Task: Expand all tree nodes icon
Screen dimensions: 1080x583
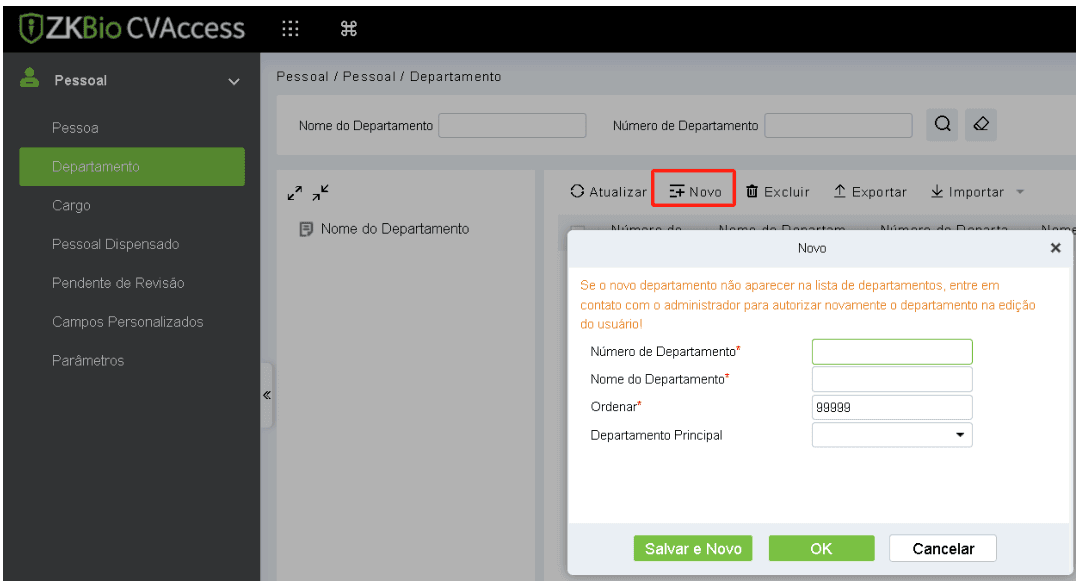Action: coord(295,193)
